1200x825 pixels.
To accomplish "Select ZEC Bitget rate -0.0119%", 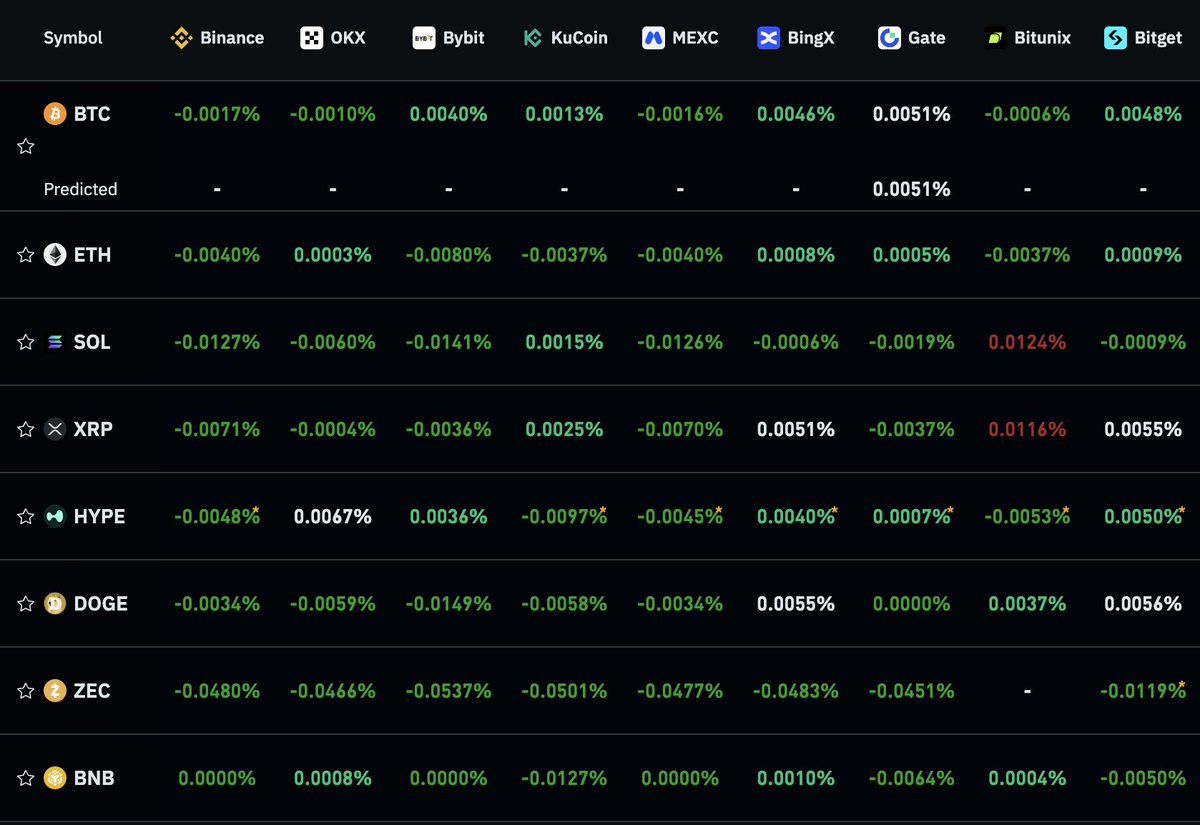I will pos(1143,691).
